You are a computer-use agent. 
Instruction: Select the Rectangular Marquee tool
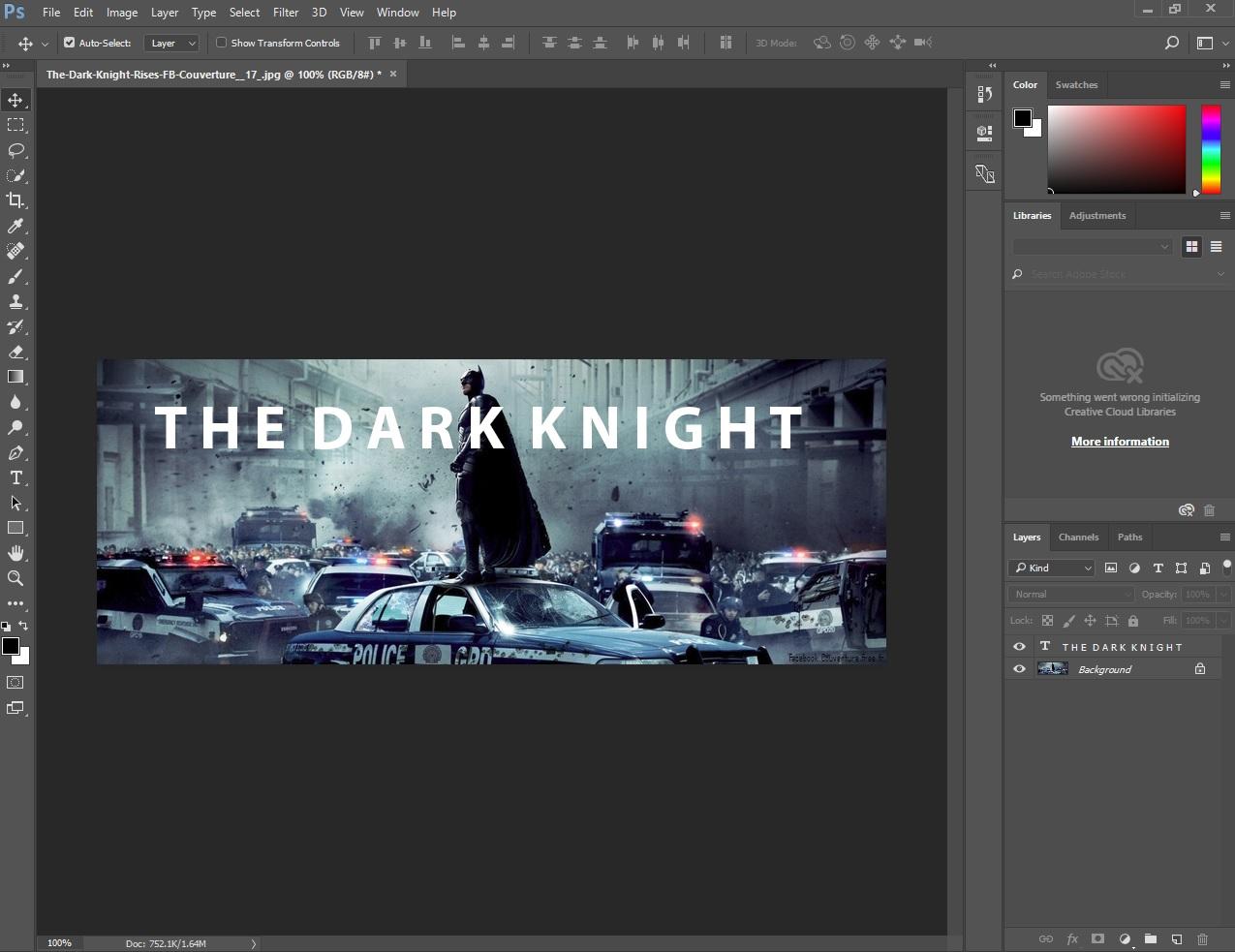15,125
